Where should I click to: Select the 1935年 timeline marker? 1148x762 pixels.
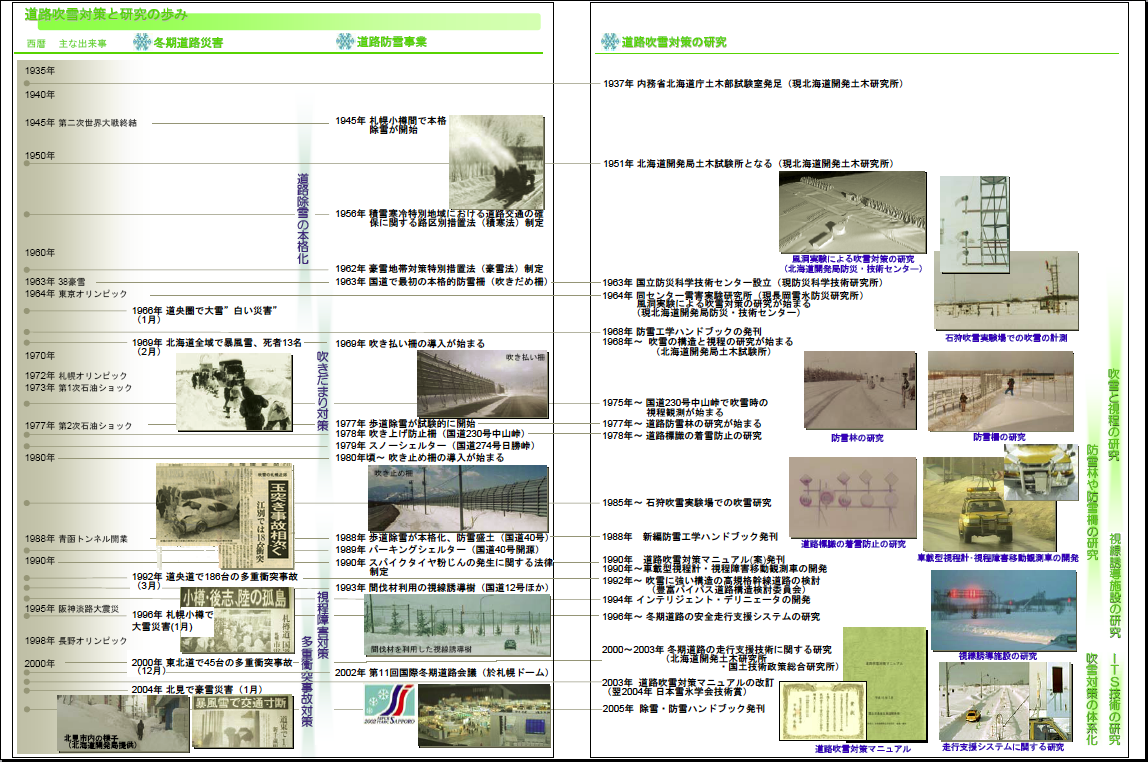pos(40,71)
